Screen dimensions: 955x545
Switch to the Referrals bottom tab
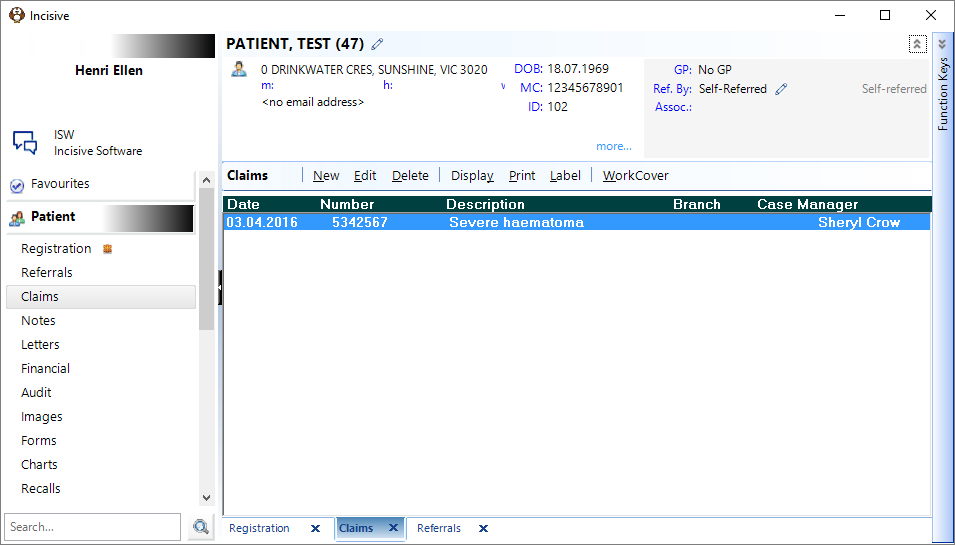439,529
